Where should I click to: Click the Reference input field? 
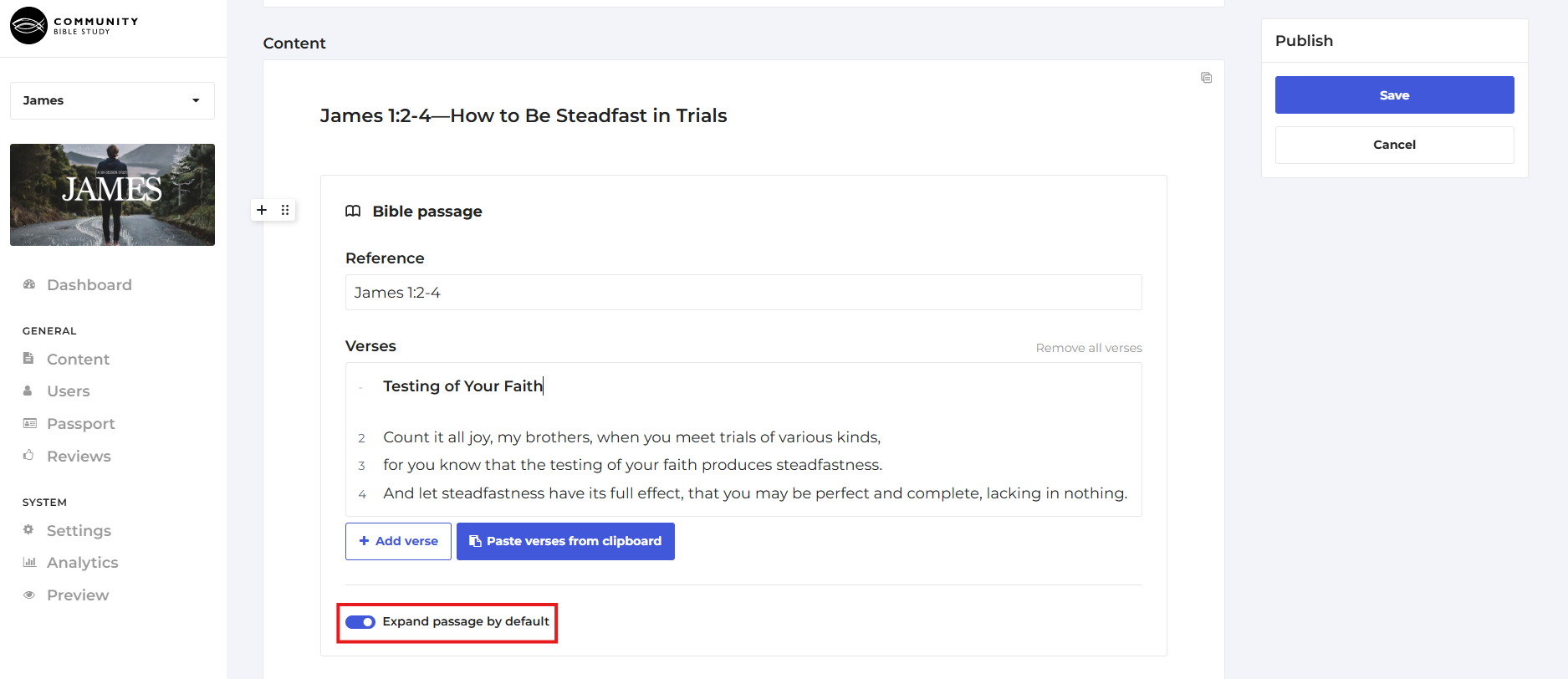tap(743, 293)
